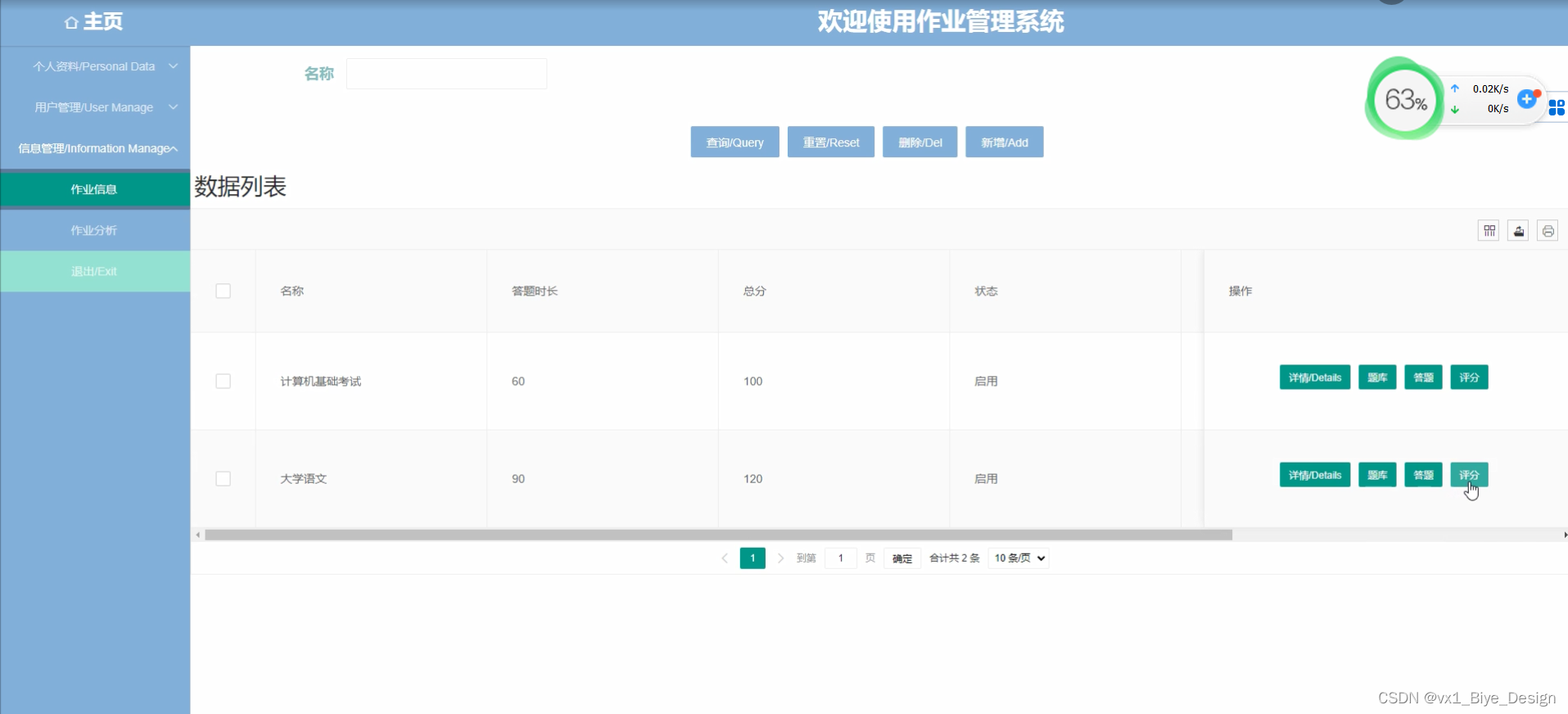
Task: Click the 名称 search input field
Action: pos(446,74)
